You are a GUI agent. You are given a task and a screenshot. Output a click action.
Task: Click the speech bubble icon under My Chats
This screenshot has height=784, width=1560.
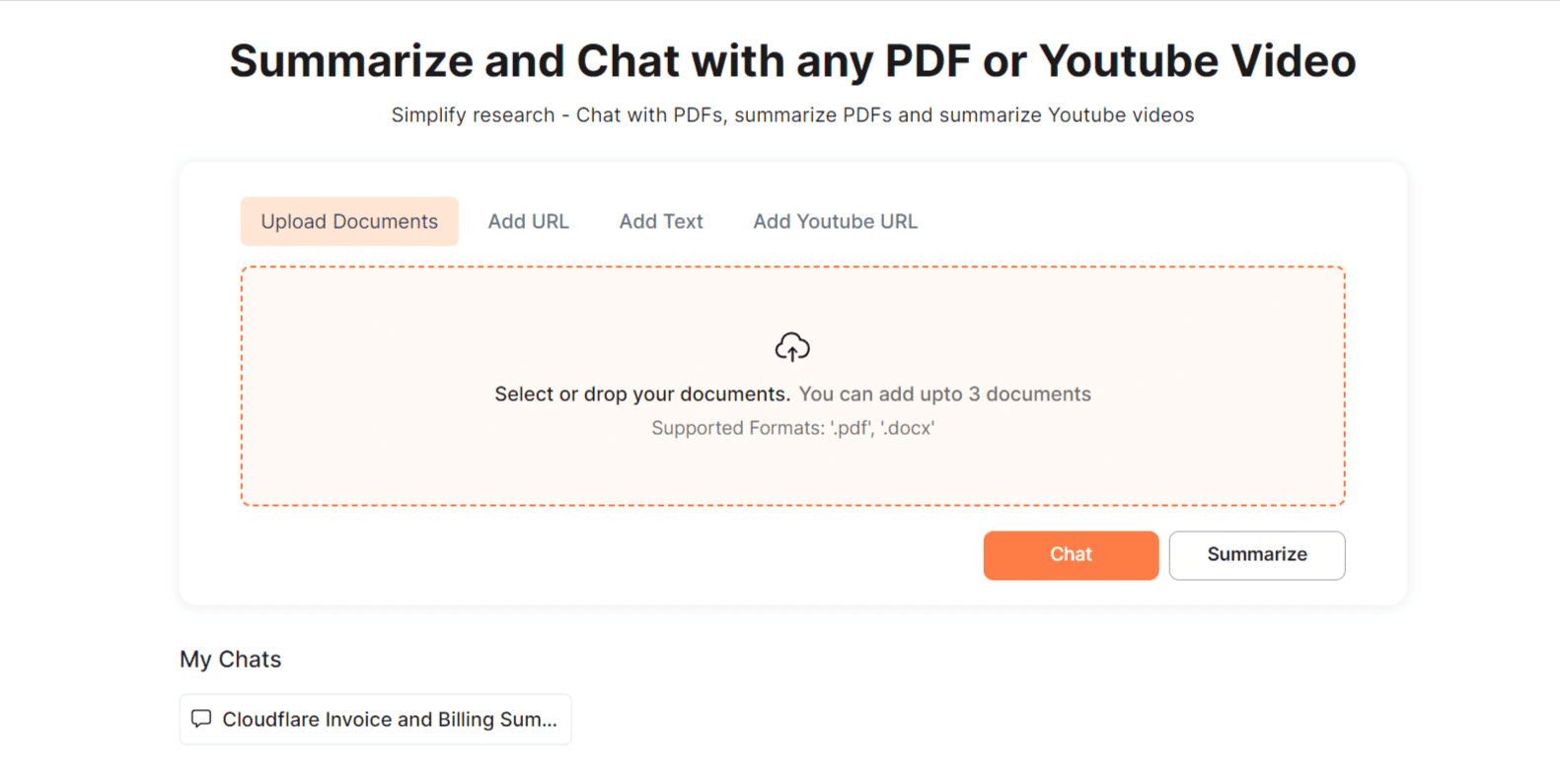[201, 719]
